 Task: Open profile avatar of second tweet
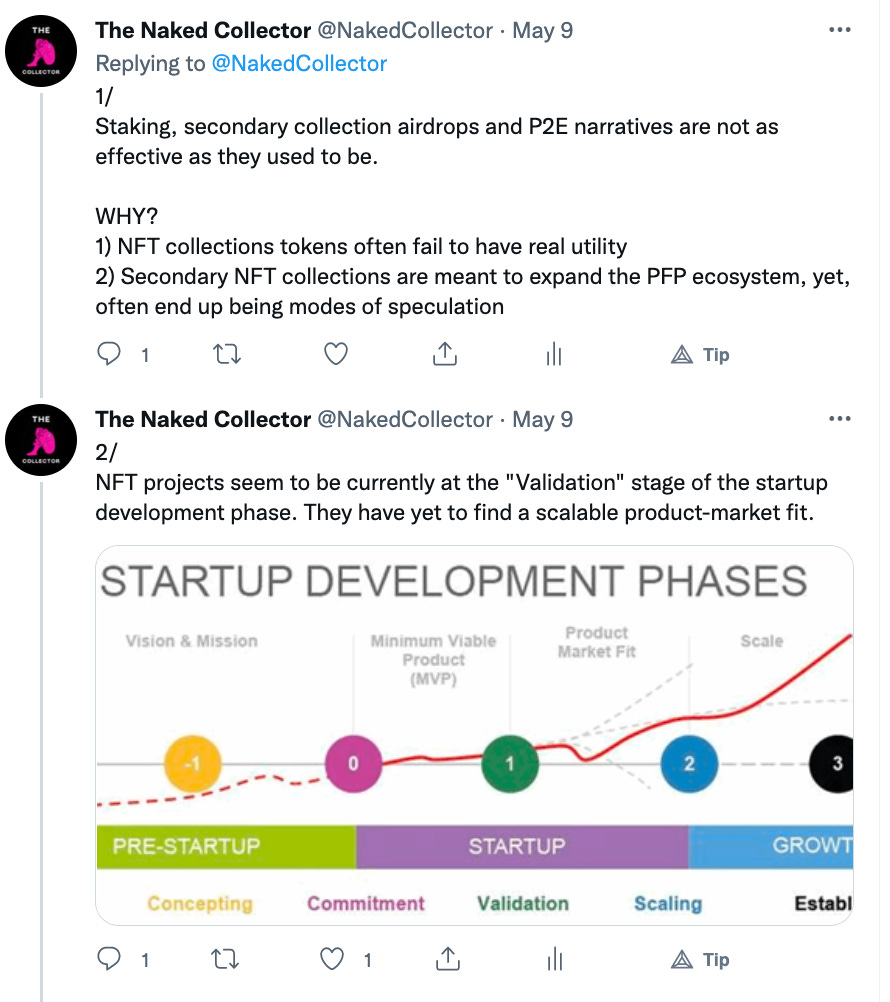41,440
